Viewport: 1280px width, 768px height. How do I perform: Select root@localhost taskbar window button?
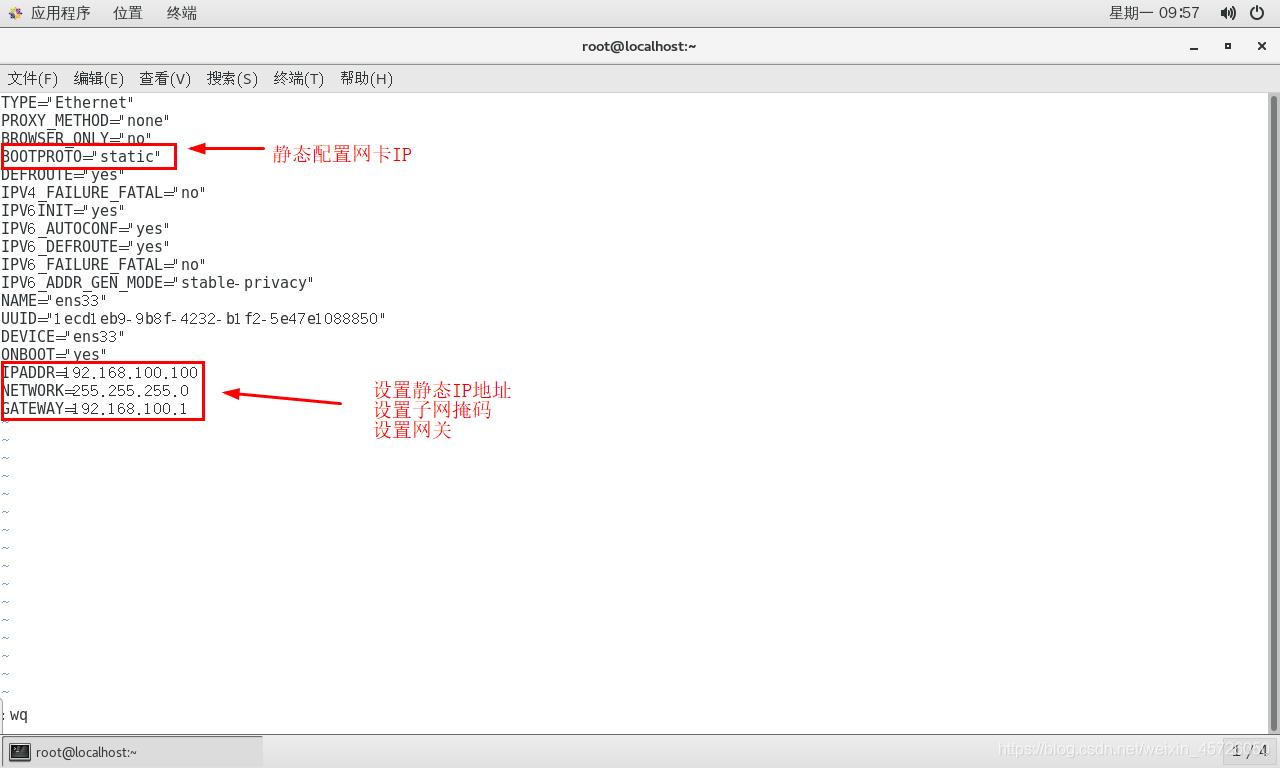(x=133, y=752)
